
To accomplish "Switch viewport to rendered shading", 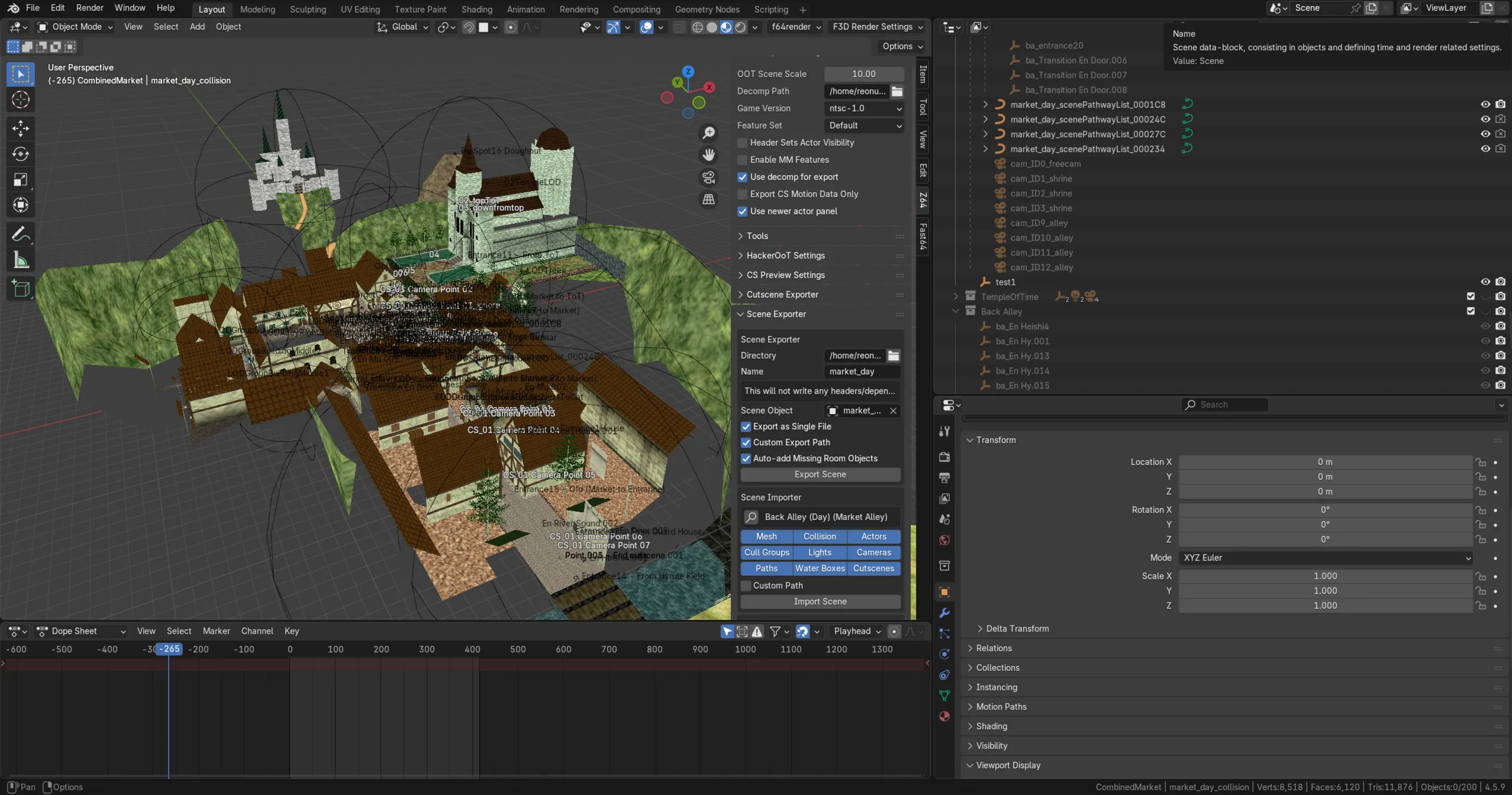I will [x=740, y=27].
